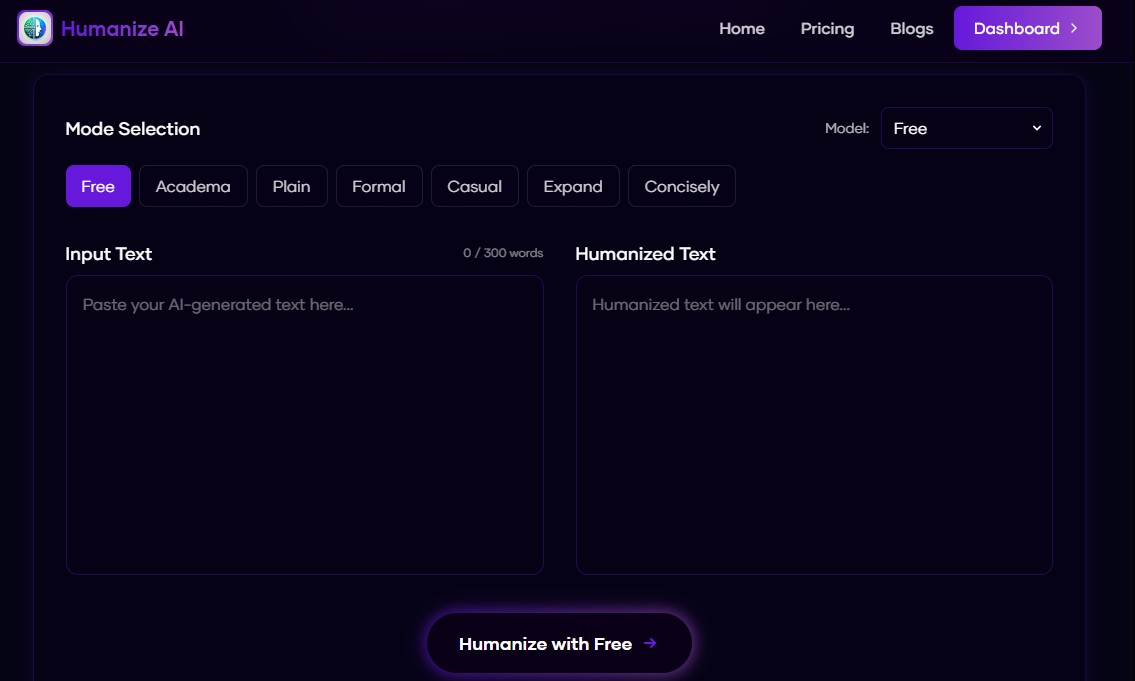Go to the Home page
The image size is (1135, 681).
(741, 29)
